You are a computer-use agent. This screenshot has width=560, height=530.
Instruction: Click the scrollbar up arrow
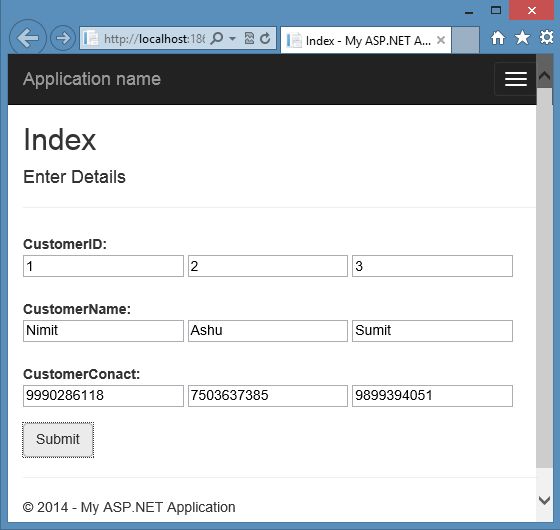pos(544,75)
